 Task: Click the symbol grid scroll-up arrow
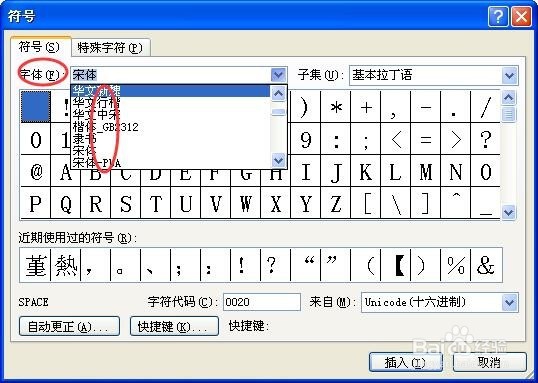click(509, 98)
